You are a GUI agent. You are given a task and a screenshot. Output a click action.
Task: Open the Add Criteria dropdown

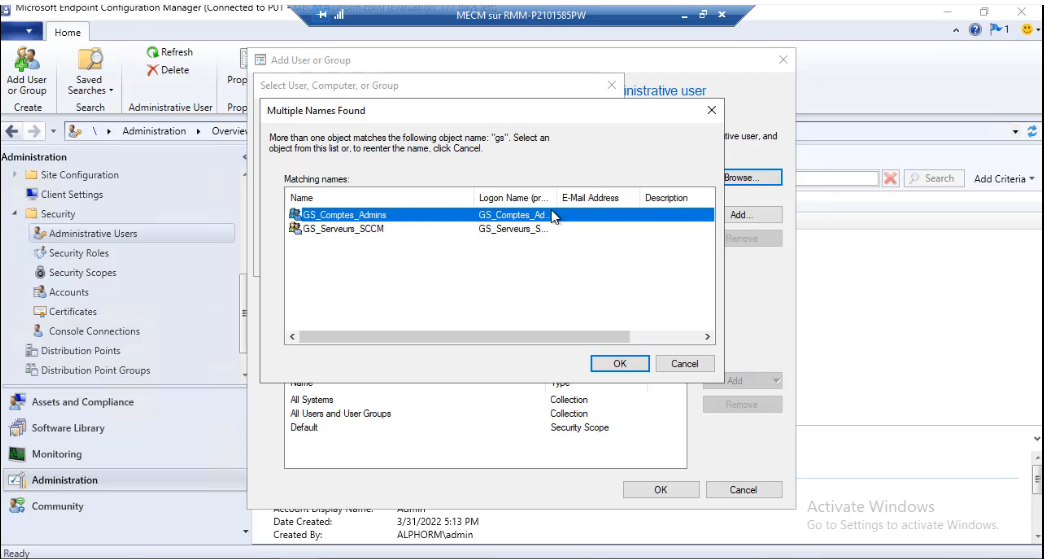(x=1004, y=179)
